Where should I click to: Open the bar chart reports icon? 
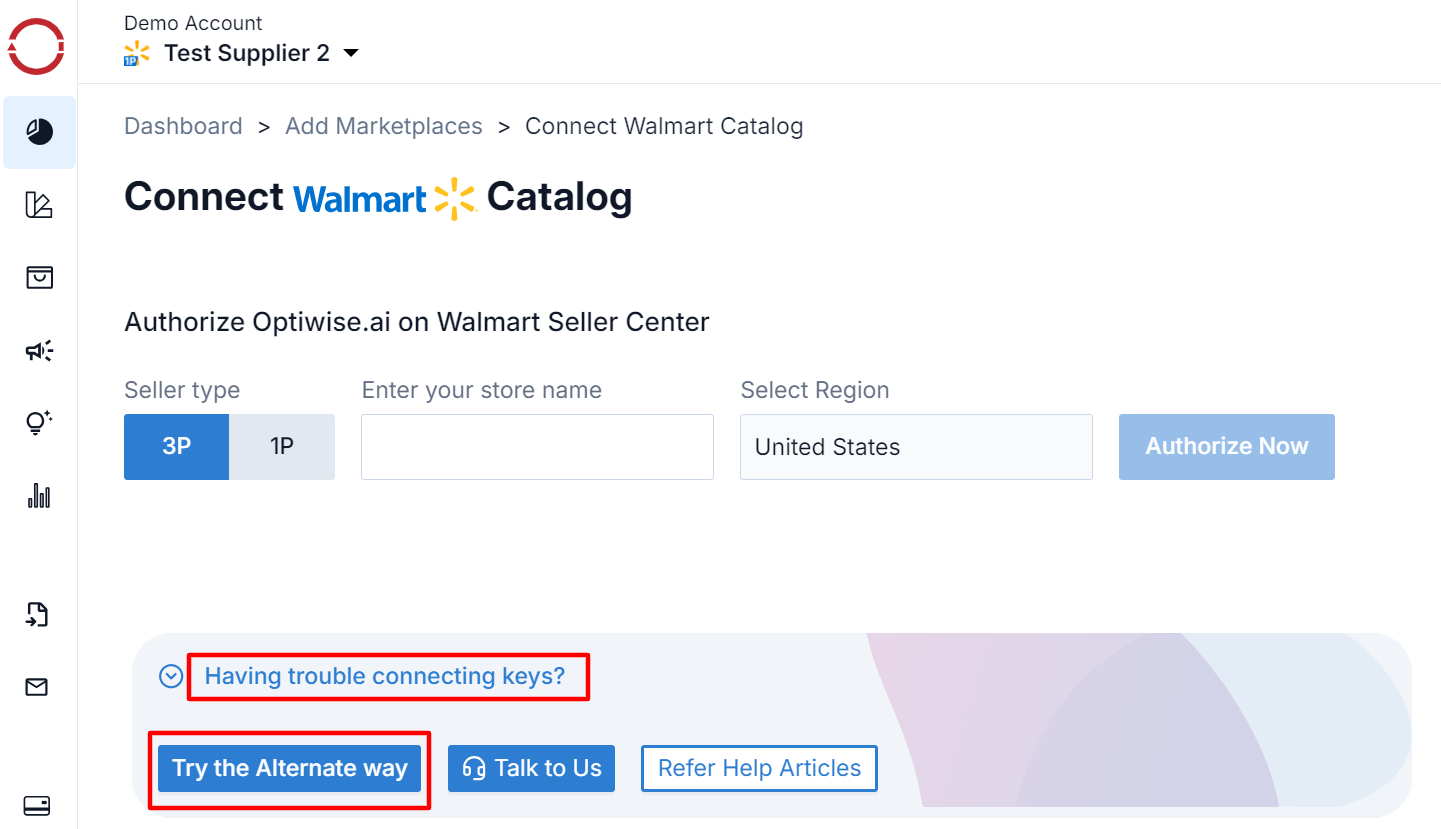pos(39,495)
